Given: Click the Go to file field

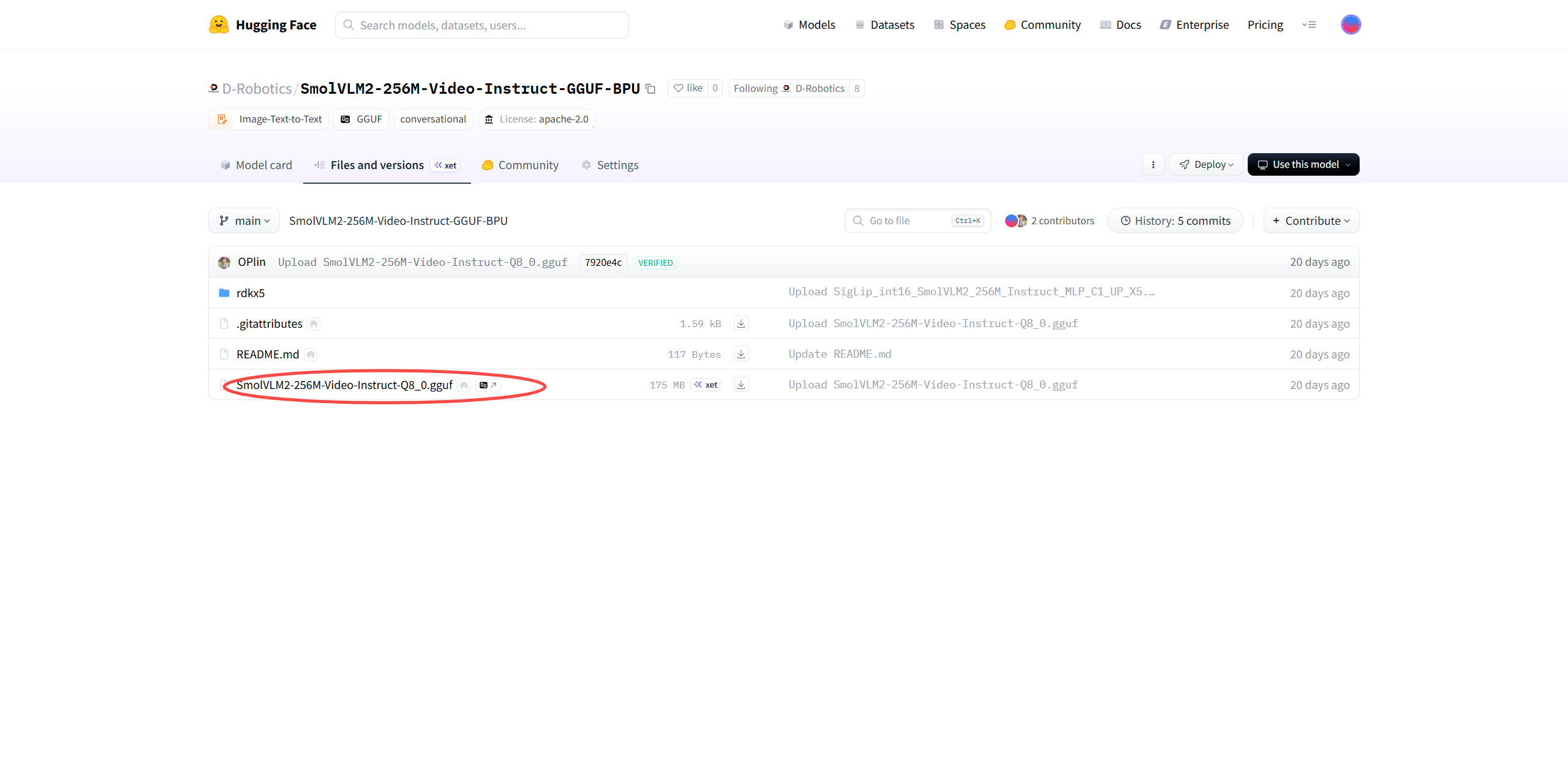Looking at the screenshot, I should (x=907, y=221).
